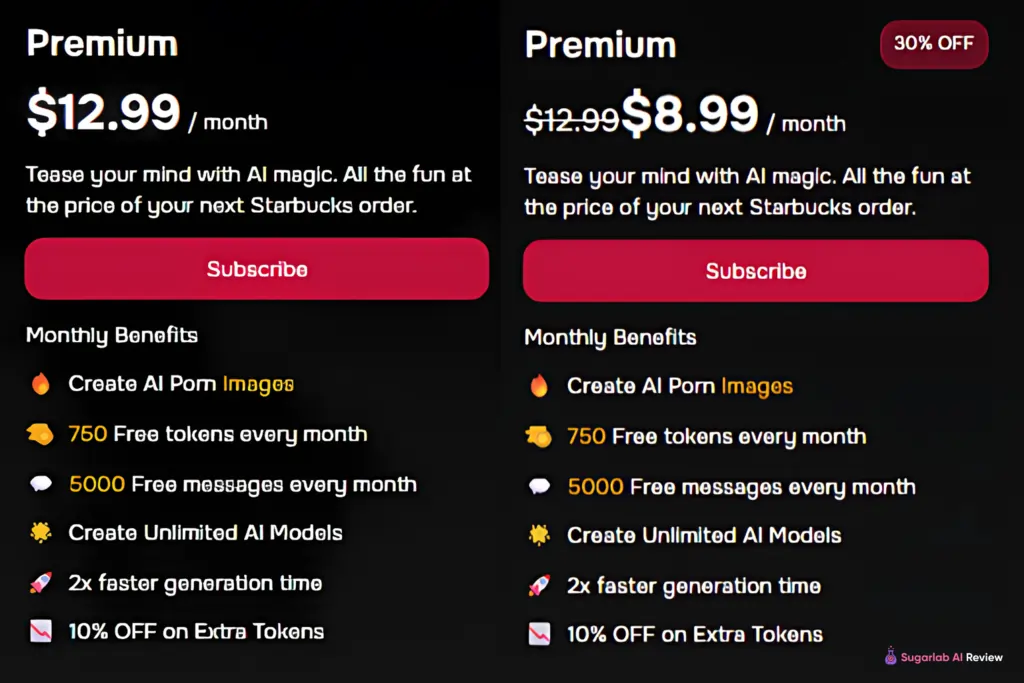Click Monthly Benefits on the right card
1024x683 pixels.
[610, 337]
